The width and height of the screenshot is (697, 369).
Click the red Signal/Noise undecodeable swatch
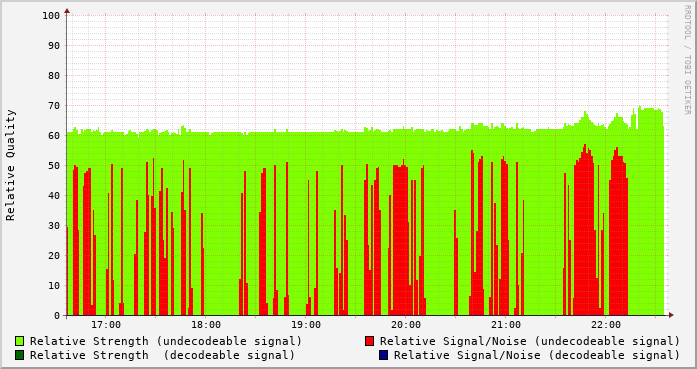click(369, 341)
